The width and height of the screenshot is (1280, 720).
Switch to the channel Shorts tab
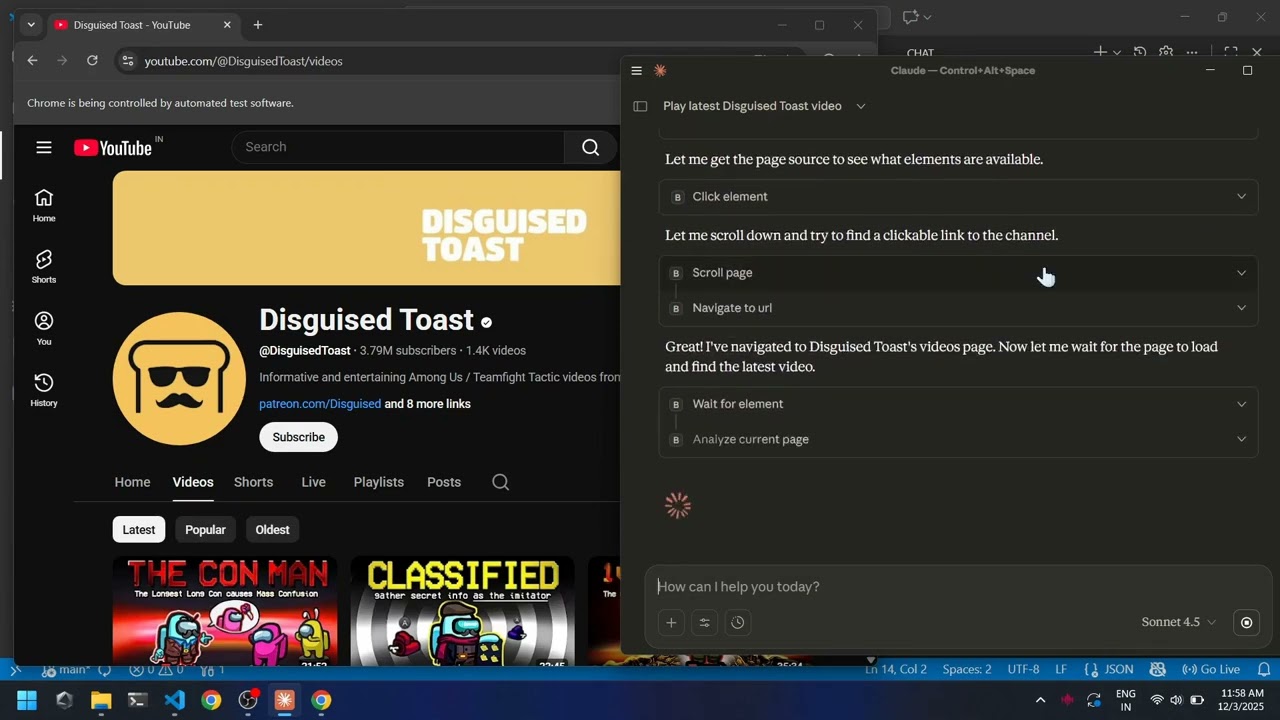coord(253,482)
